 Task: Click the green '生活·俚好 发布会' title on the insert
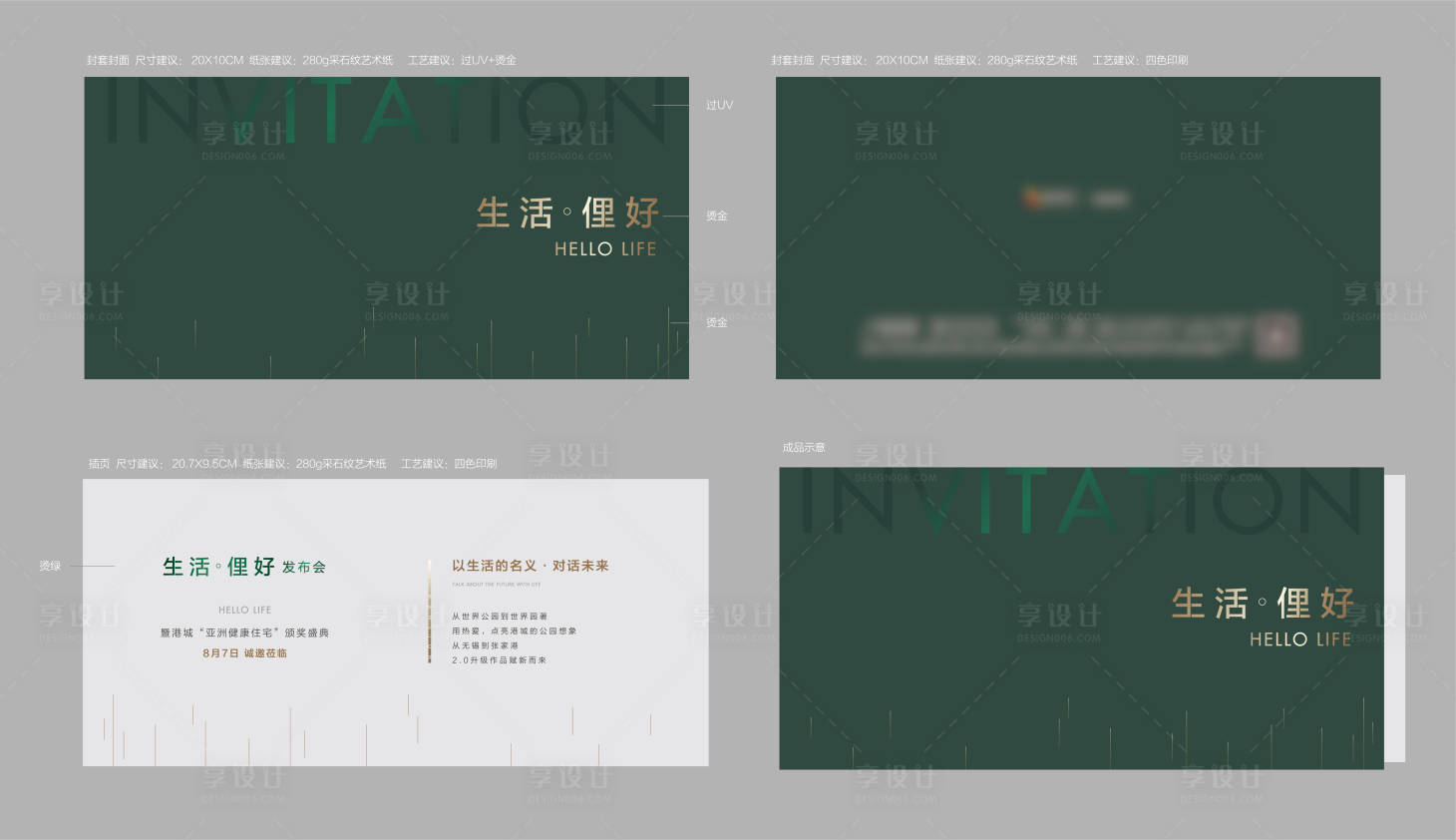tap(244, 567)
